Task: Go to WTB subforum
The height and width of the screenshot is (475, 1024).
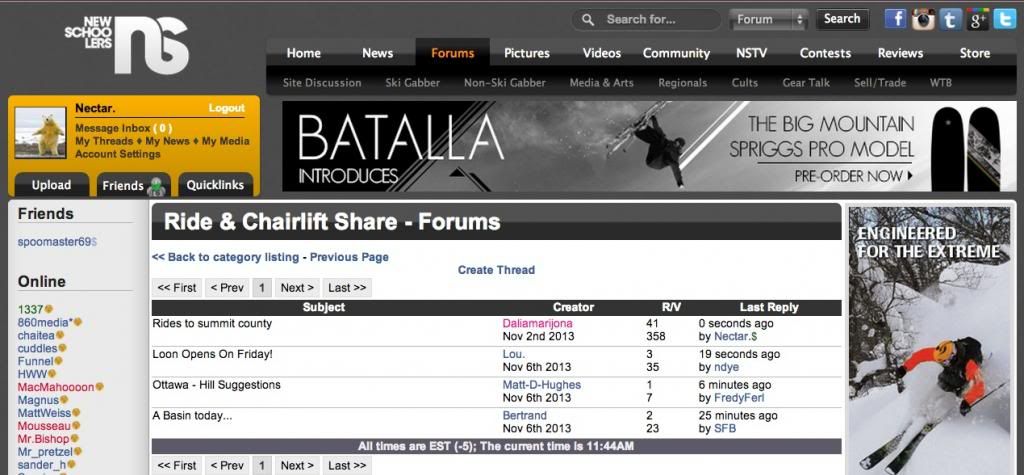Action: [940, 83]
